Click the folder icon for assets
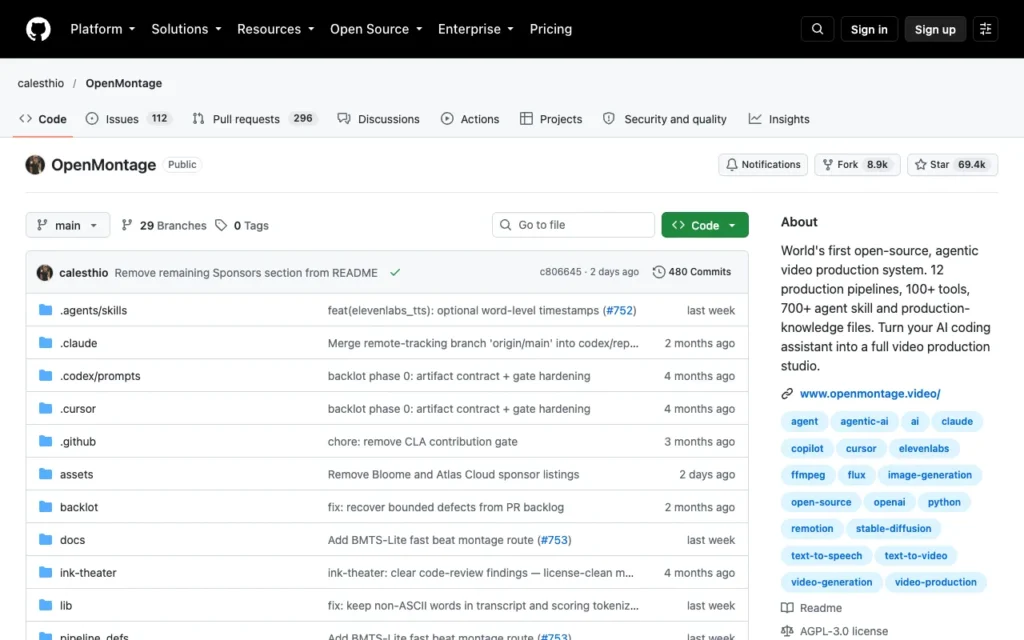Screen dimensions: 1024x640 pyautogui.click(x=45, y=474)
